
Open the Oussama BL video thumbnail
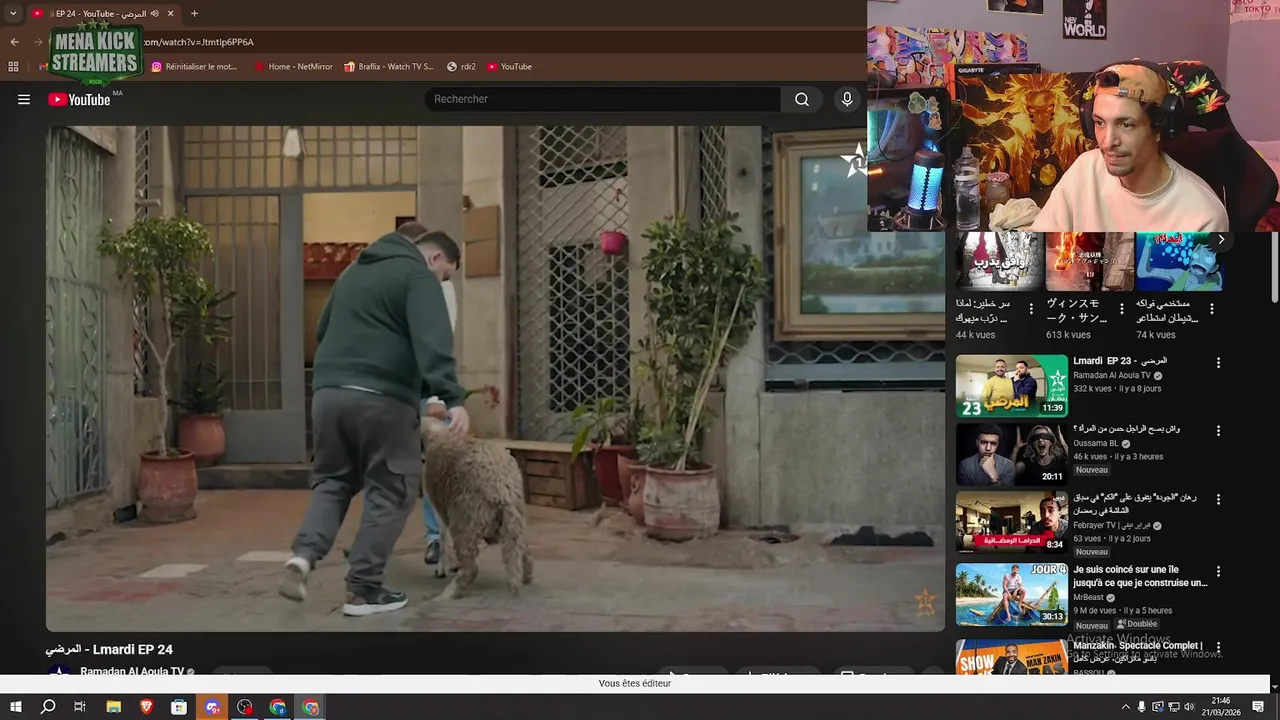click(x=1011, y=454)
